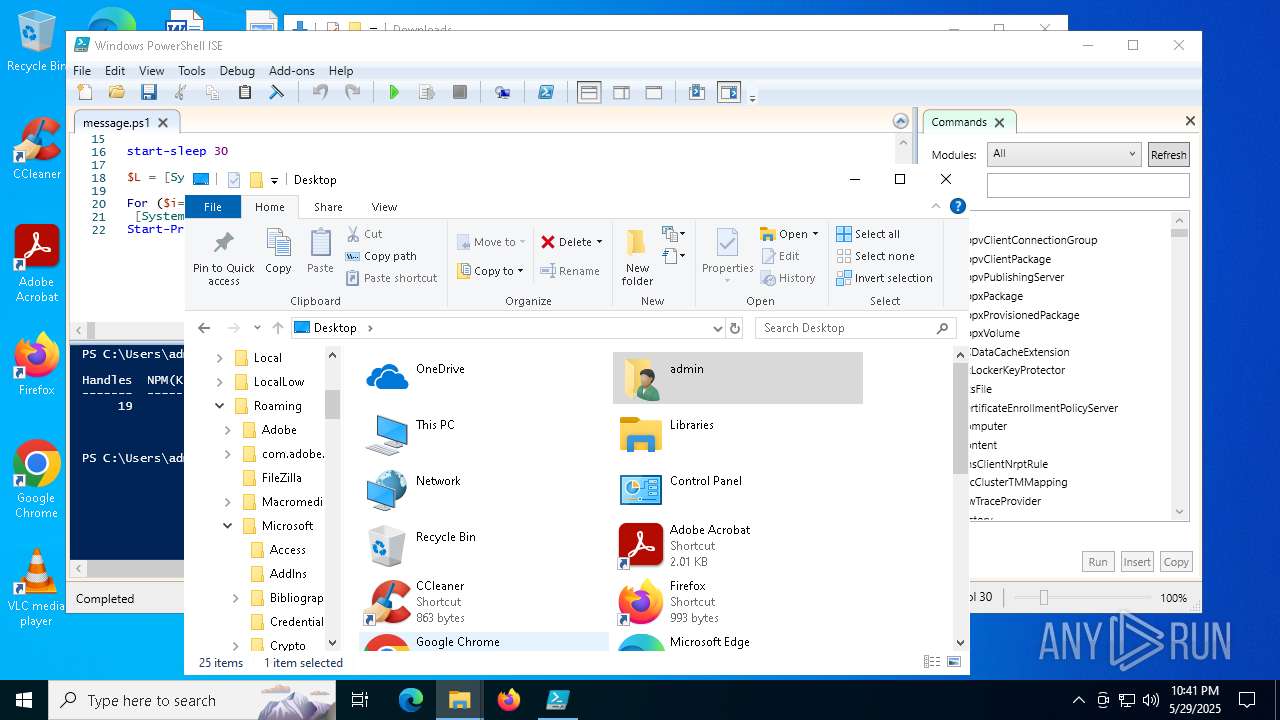Switch to the Share ribbon tab
1280x720 pixels.
click(x=328, y=207)
